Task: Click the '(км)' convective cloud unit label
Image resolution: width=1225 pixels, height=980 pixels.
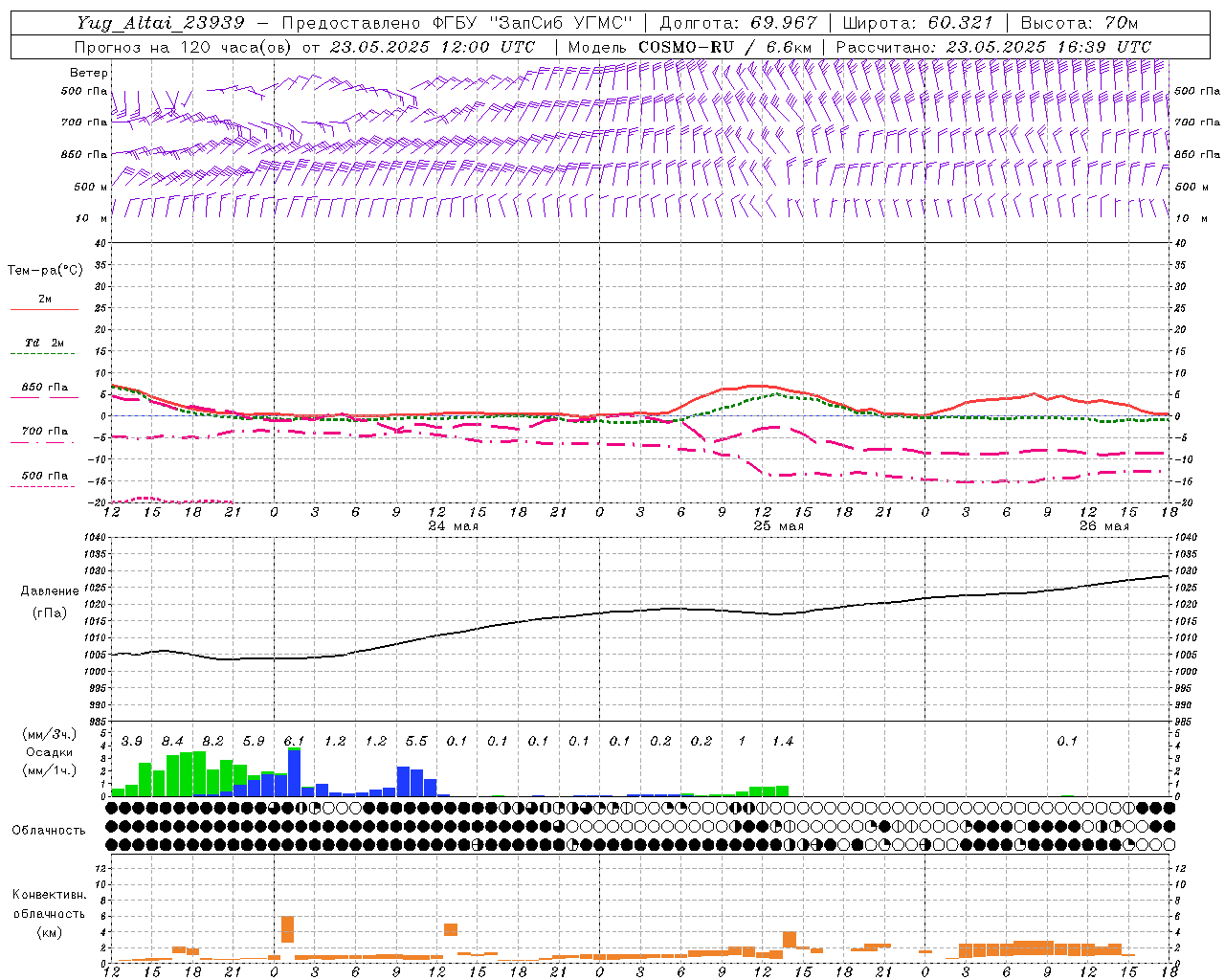Action: (x=49, y=932)
